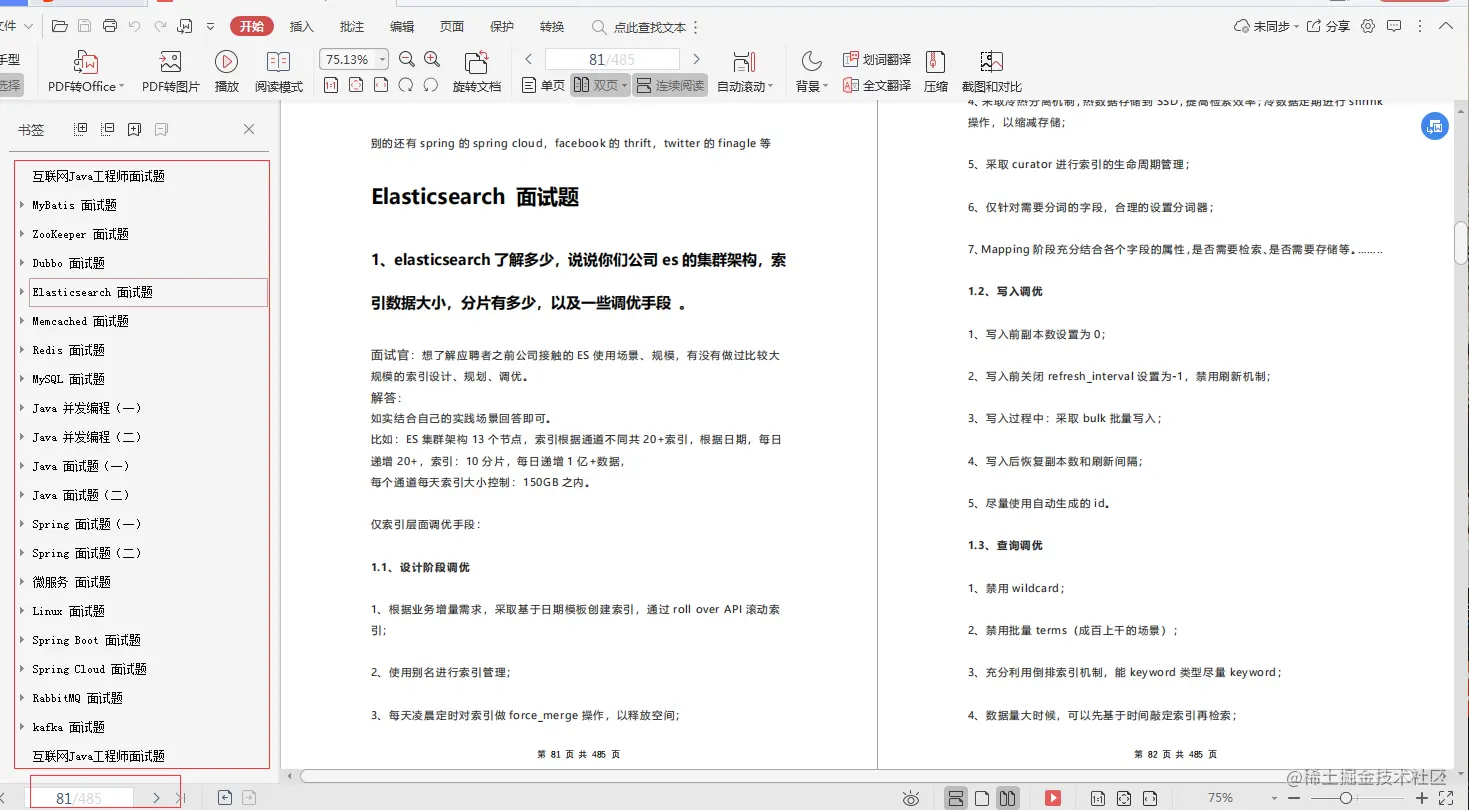This screenshot has width=1469, height=810.
Task: Click the settings gear icon in the title bar
Action: pyautogui.click(x=1368, y=26)
